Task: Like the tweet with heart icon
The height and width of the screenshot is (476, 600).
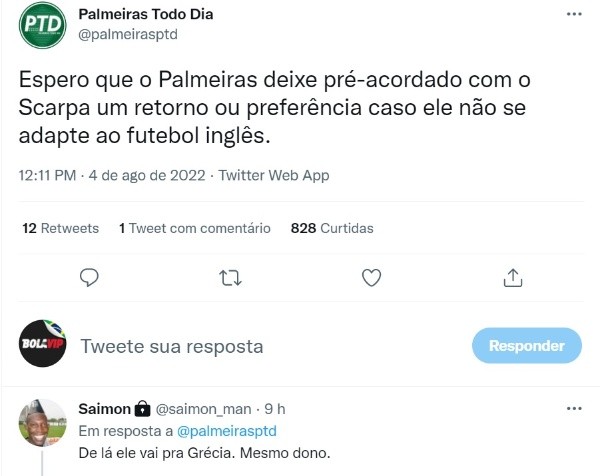Action: [x=370, y=277]
